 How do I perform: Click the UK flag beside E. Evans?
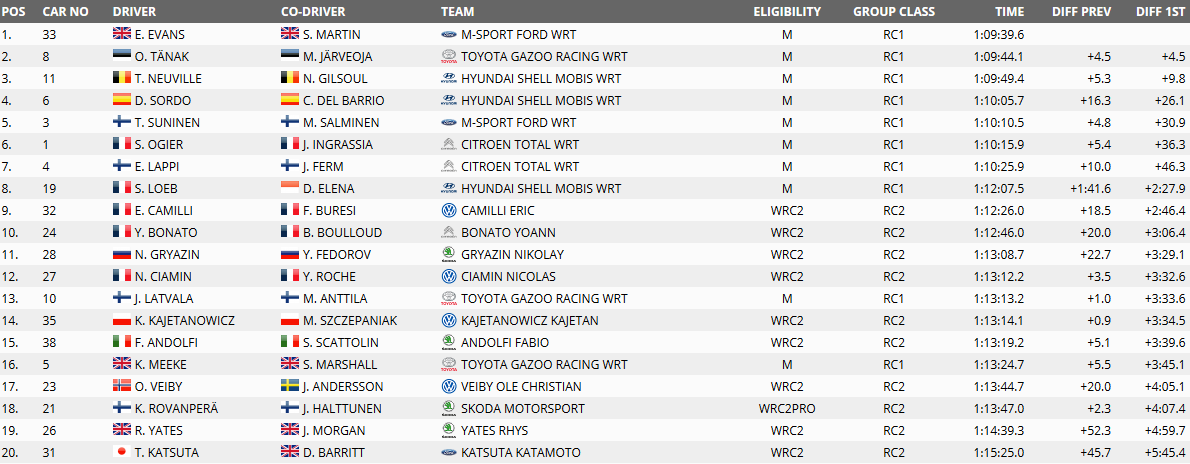point(121,34)
